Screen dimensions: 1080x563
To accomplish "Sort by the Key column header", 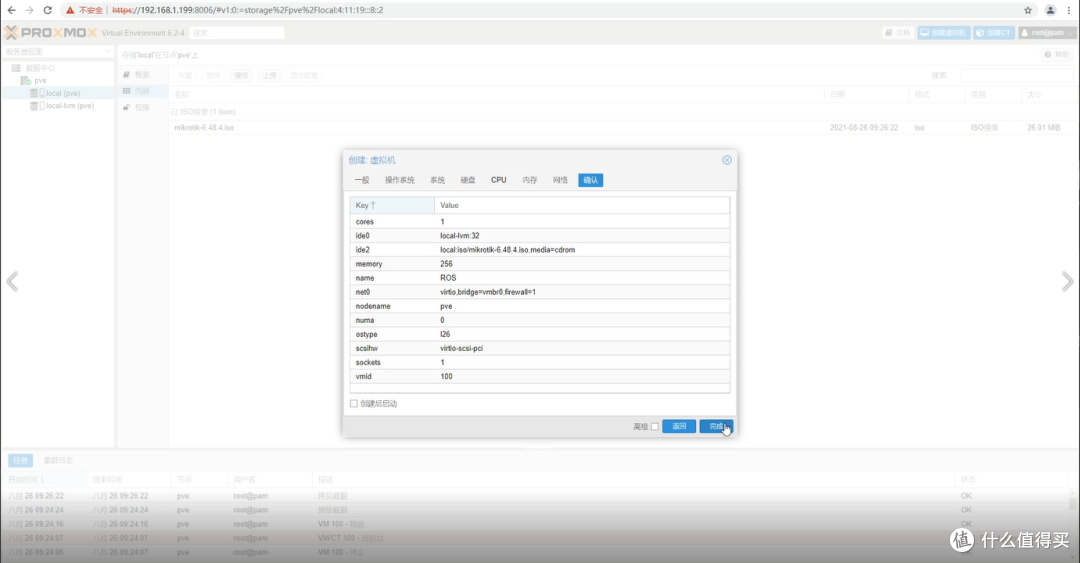I will tap(392, 205).
